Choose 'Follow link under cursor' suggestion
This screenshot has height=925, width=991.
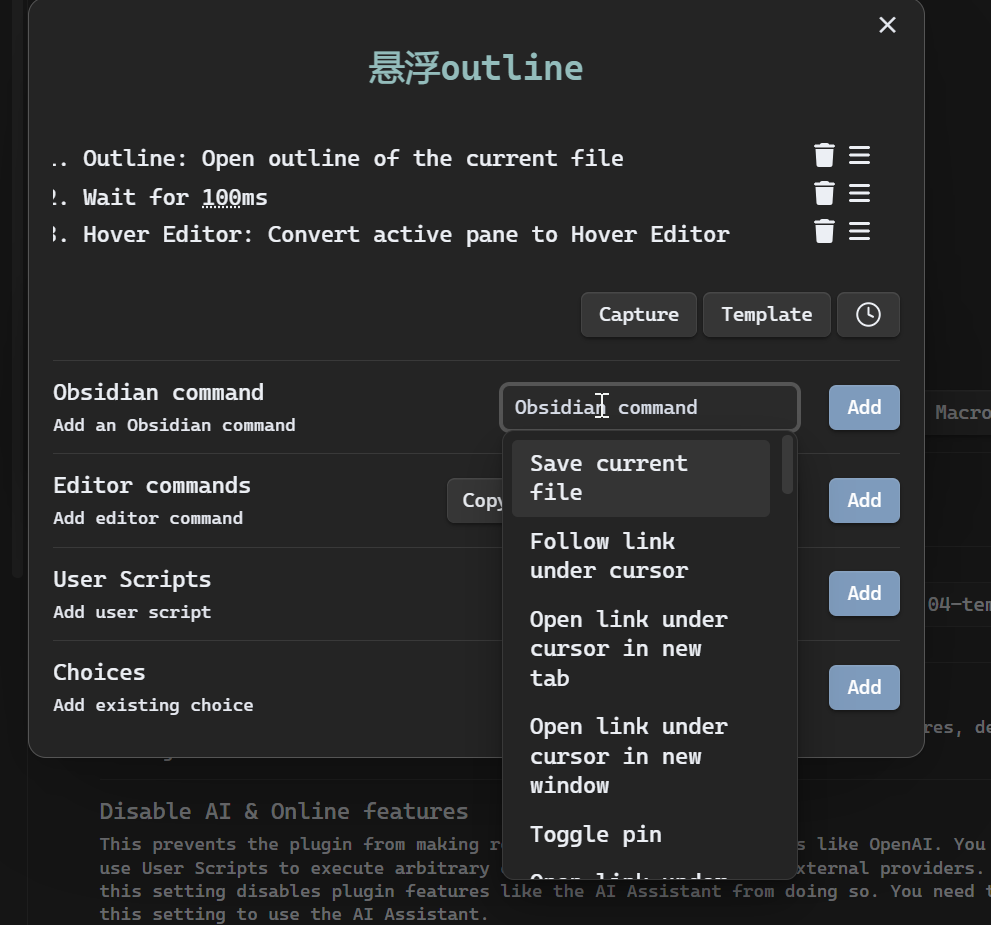641,556
